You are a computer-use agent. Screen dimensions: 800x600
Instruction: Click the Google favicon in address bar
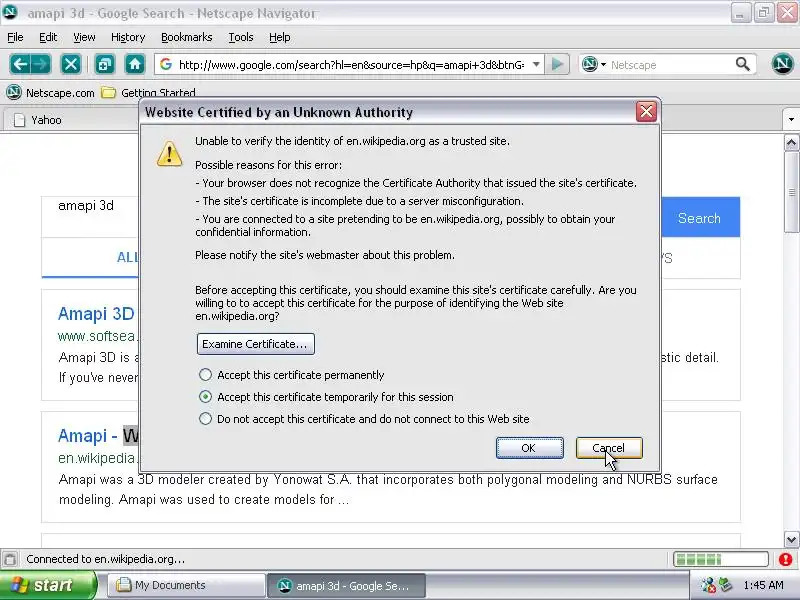pyautogui.click(x=166, y=64)
